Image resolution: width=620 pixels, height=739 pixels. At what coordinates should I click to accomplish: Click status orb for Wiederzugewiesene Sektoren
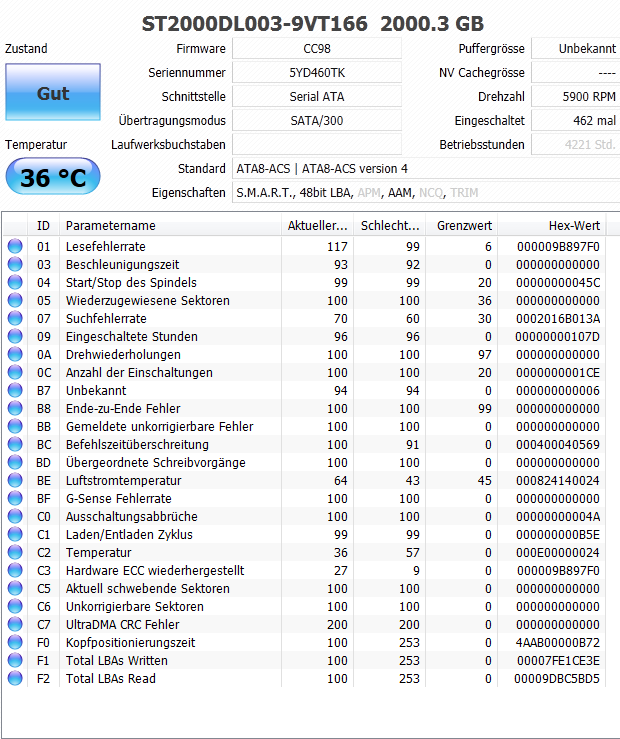tap(15, 300)
